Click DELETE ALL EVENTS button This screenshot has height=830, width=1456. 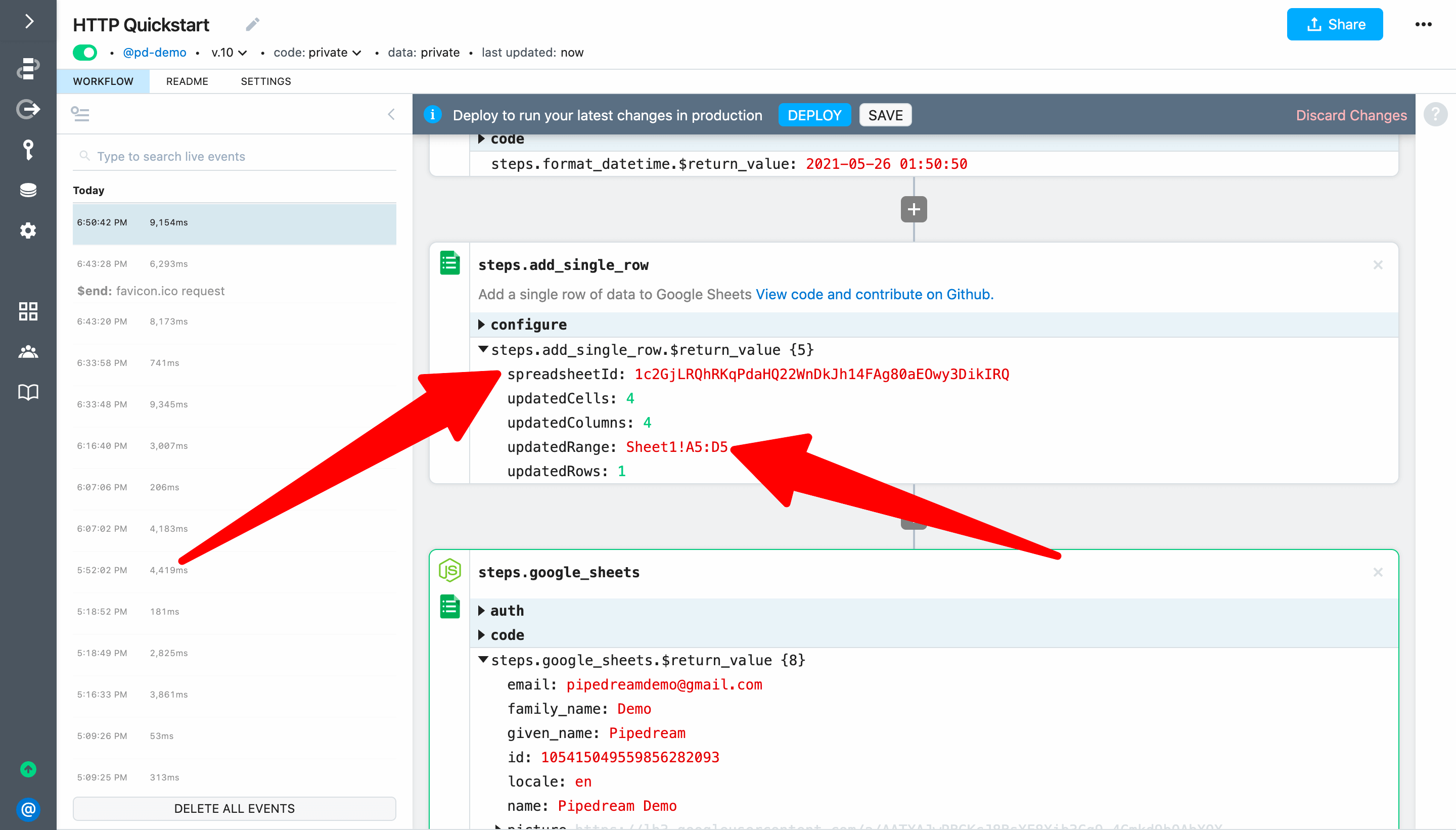pyautogui.click(x=234, y=808)
